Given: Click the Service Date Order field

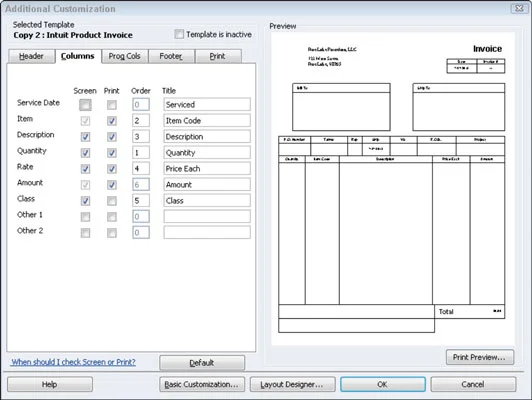Looking at the screenshot, I should [x=141, y=104].
